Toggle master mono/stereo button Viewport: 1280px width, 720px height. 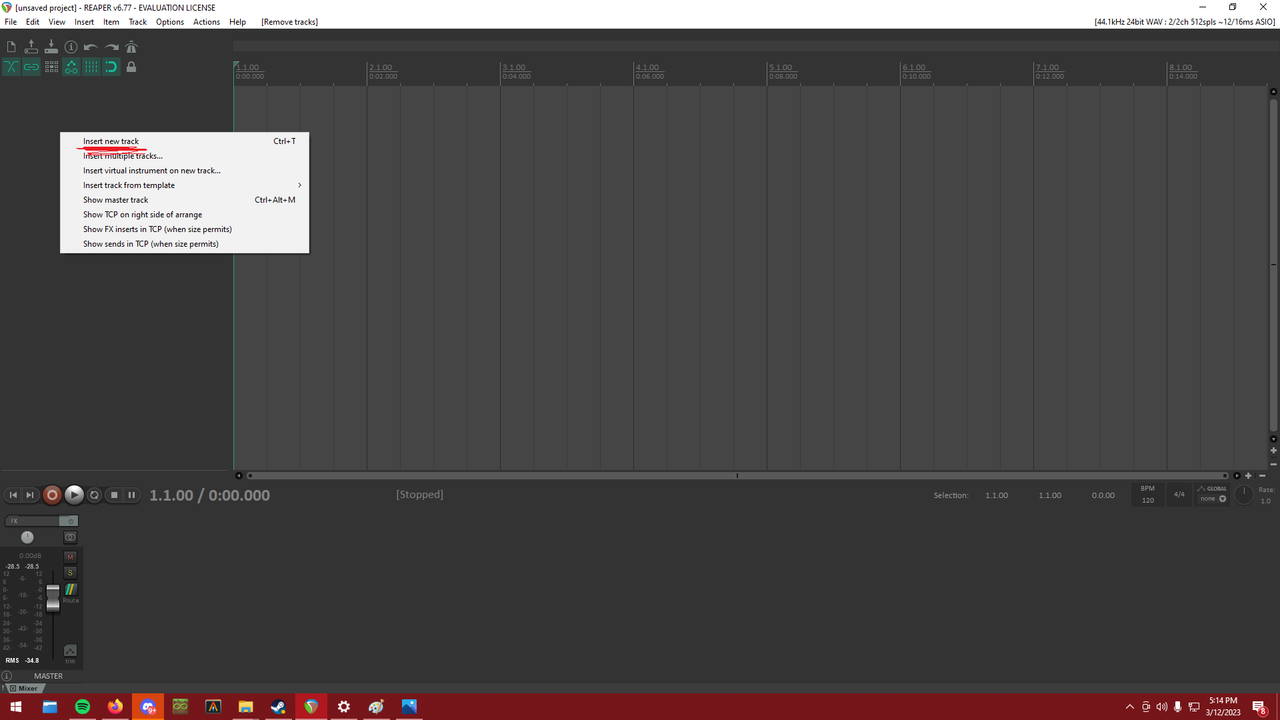[x=70, y=538]
